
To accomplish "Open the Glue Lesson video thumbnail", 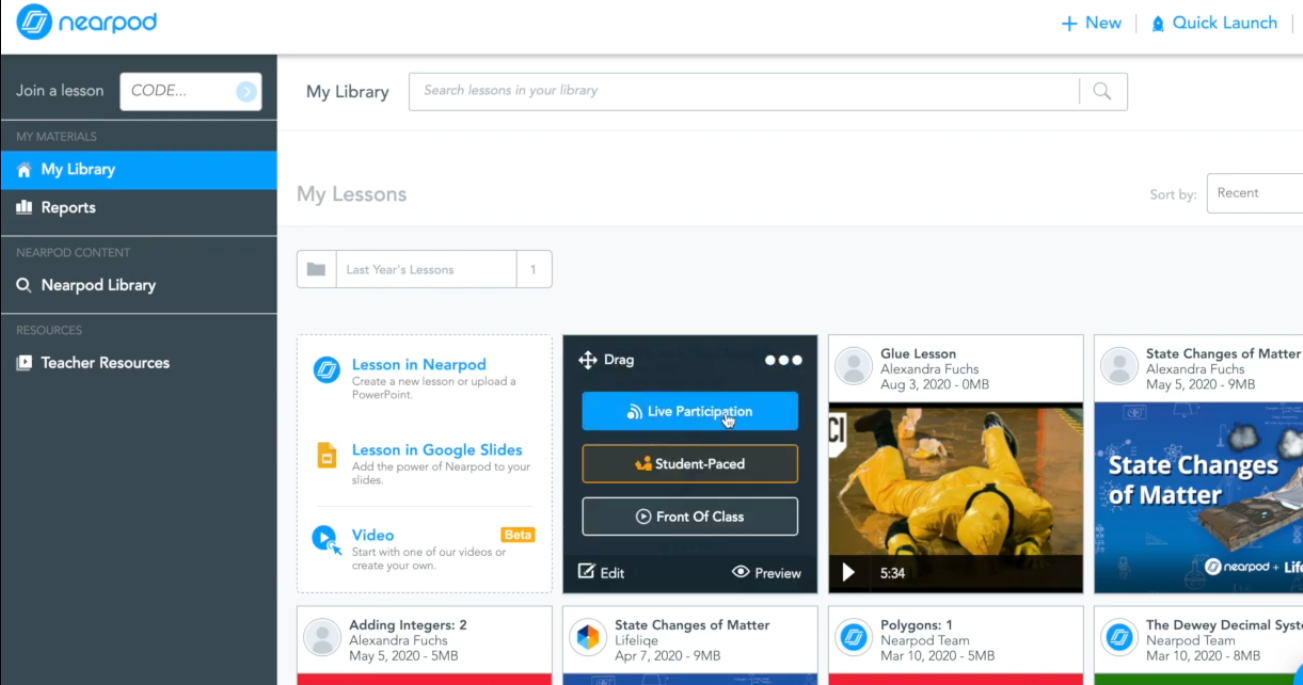I will (x=956, y=497).
